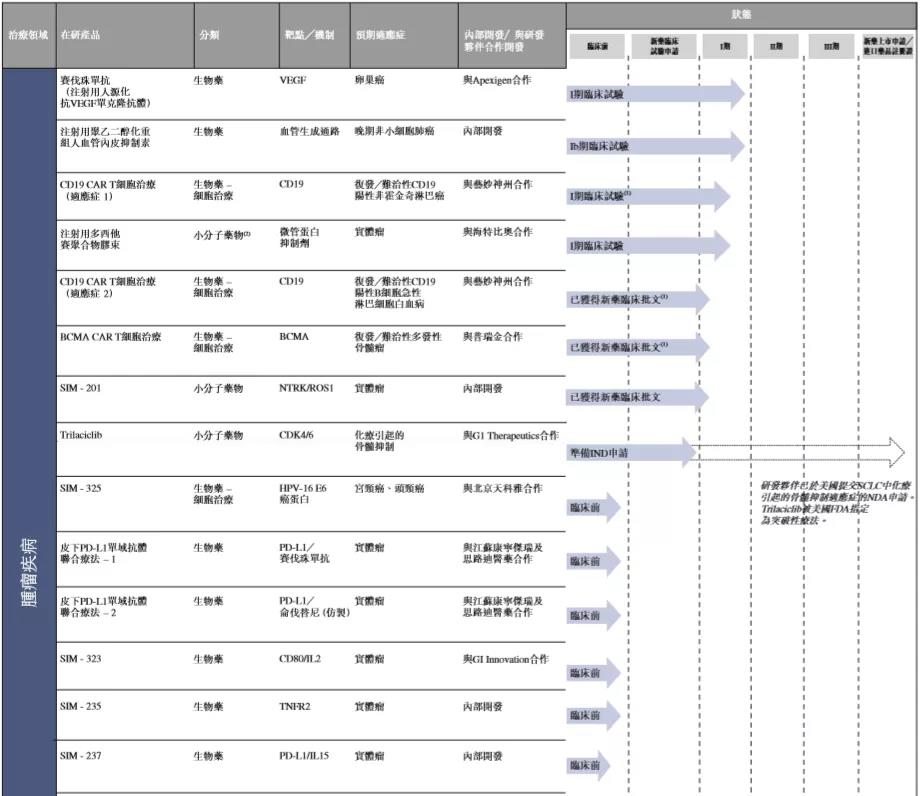Image resolution: width=920 pixels, height=796 pixels.
Task: Click the 復發/難治性多發性骨髓瘤 indication cell
Action: click(x=398, y=343)
